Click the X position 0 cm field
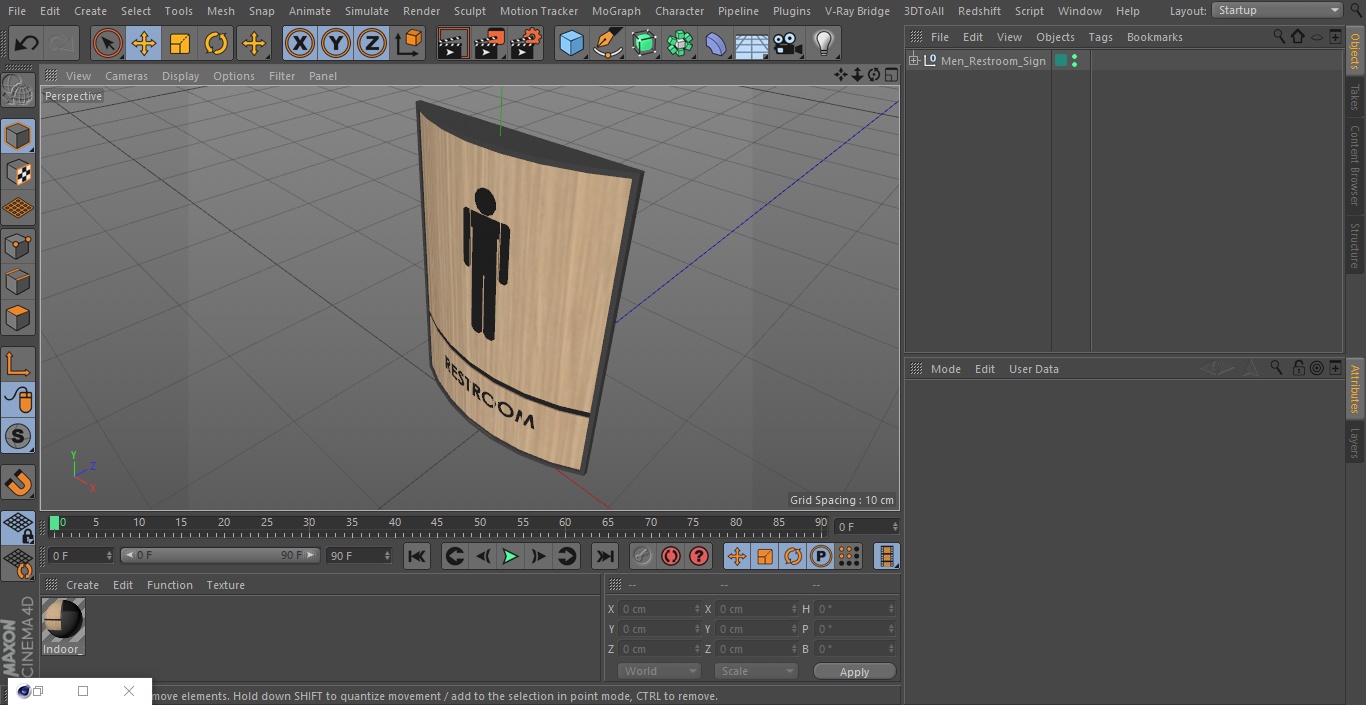 pyautogui.click(x=658, y=609)
